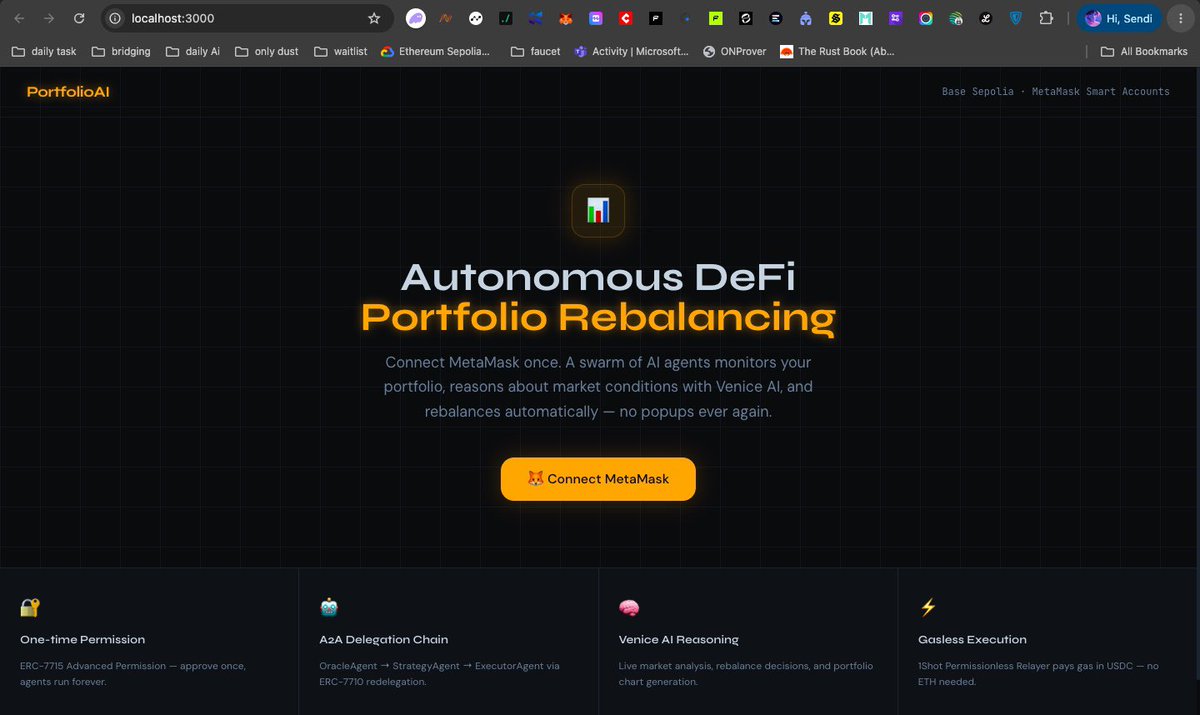Reload the localhost page
Screen dimensions: 1200x715
click(x=79, y=18)
